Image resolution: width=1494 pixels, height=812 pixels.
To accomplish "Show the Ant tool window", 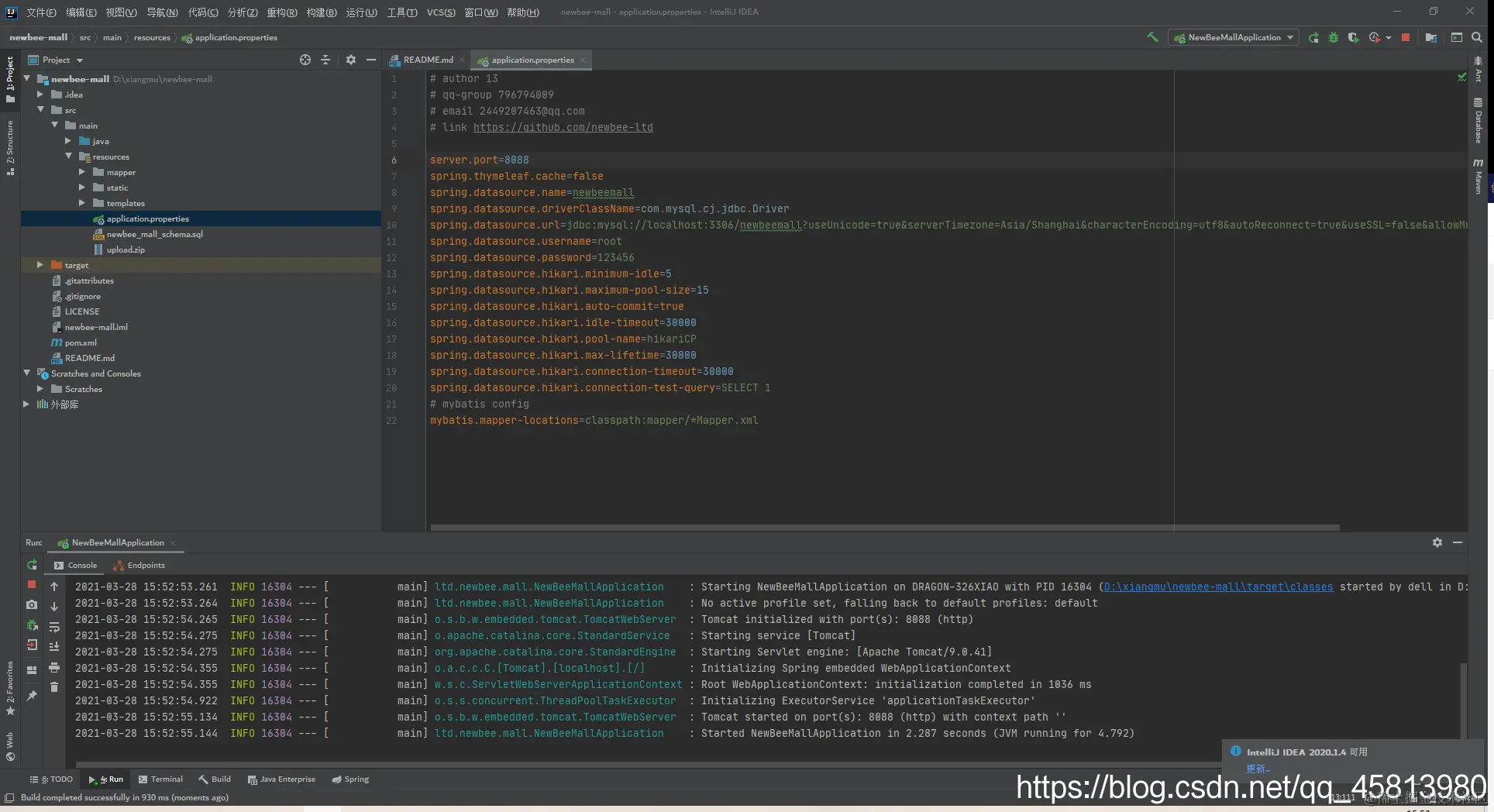I will [x=1479, y=69].
